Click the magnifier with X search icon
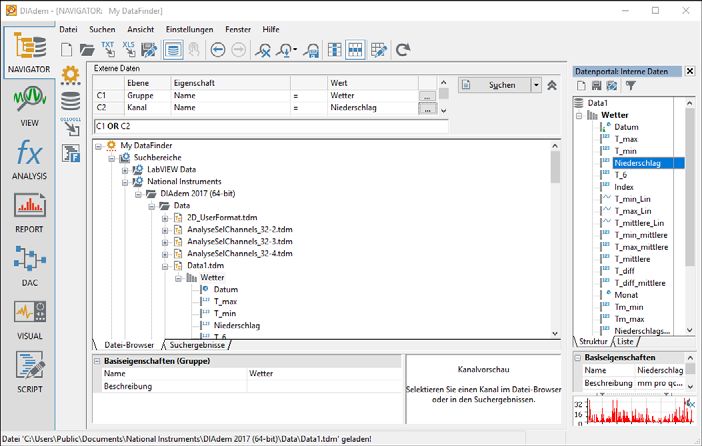This screenshot has height=446, width=702. [x=263, y=50]
